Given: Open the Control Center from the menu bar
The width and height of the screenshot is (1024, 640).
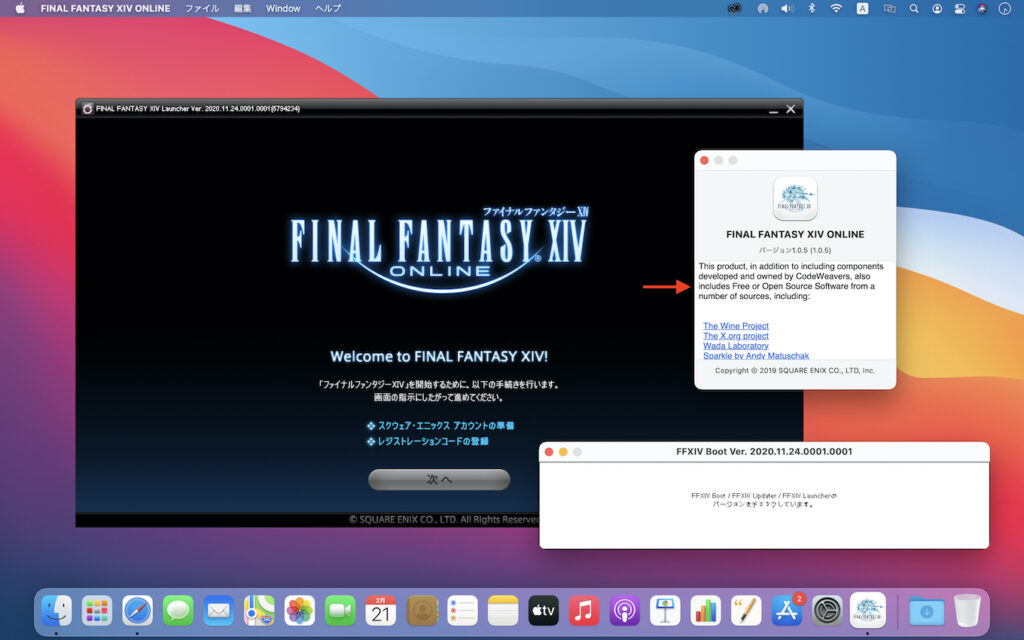Looking at the screenshot, I should (x=960, y=8).
